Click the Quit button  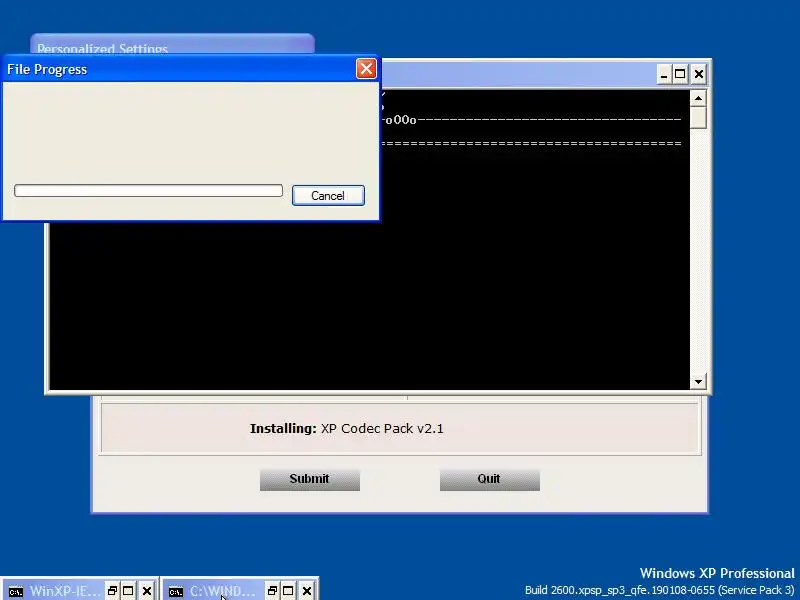[x=490, y=480]
